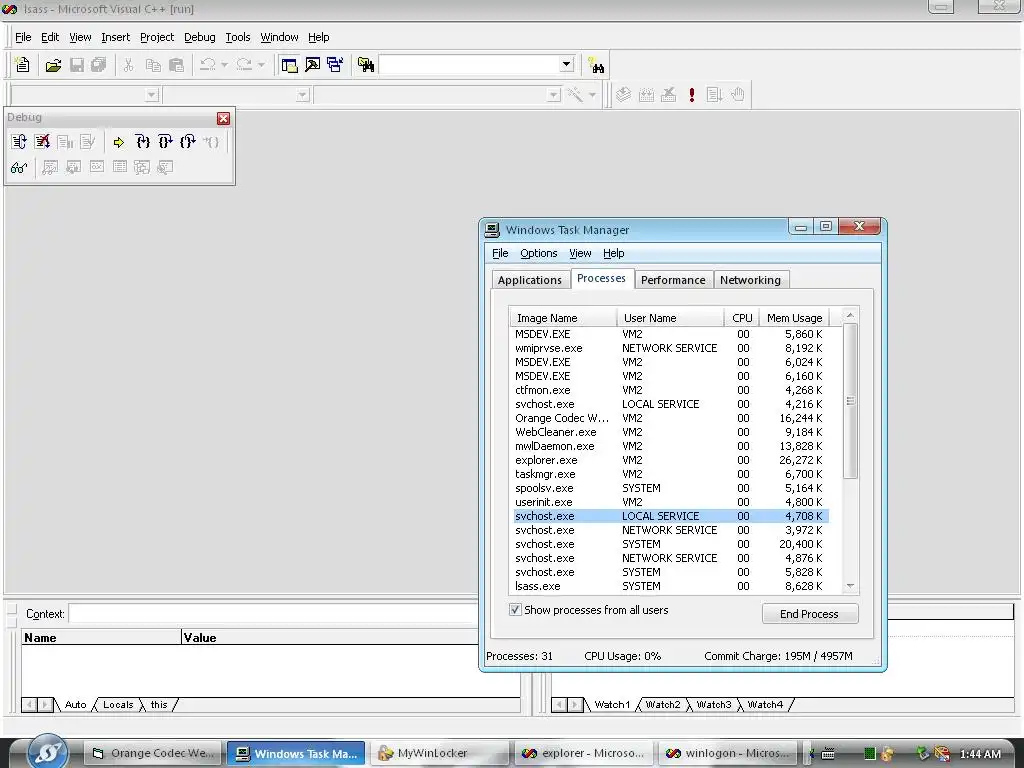Click into the Context input field
1024x768 pixels.
point(274,614)
